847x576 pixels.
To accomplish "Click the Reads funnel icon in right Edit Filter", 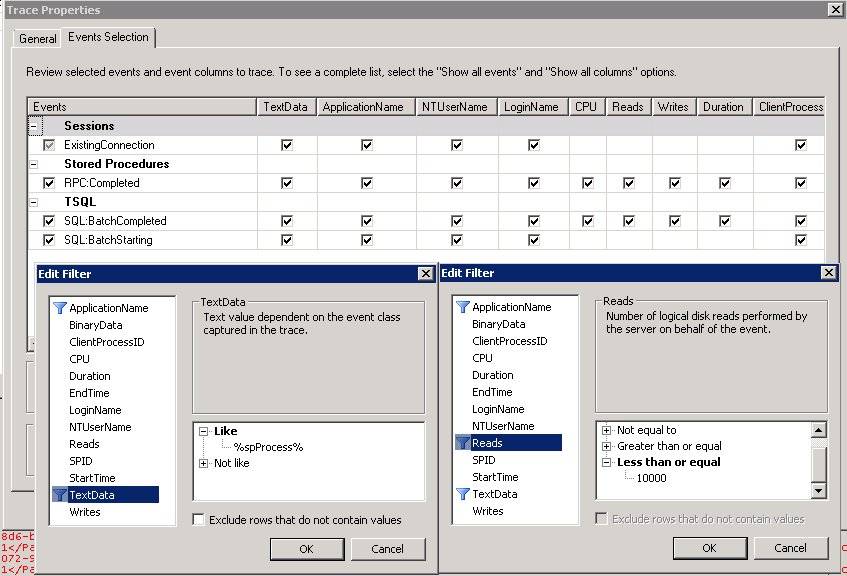I will click(x=463, y=443).
